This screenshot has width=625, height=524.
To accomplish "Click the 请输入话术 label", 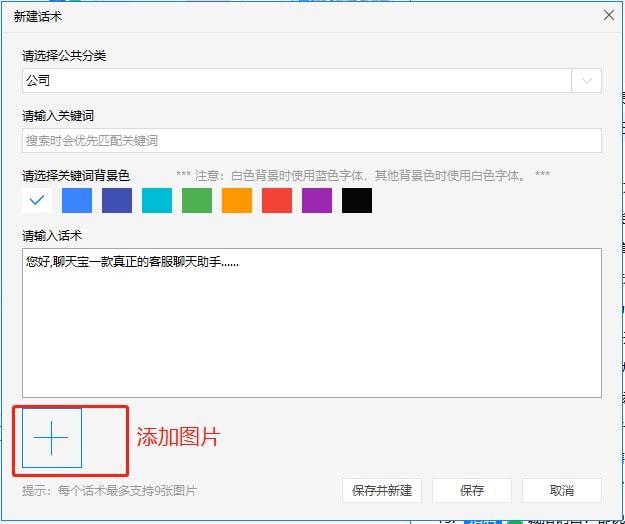I will (52, 236).
